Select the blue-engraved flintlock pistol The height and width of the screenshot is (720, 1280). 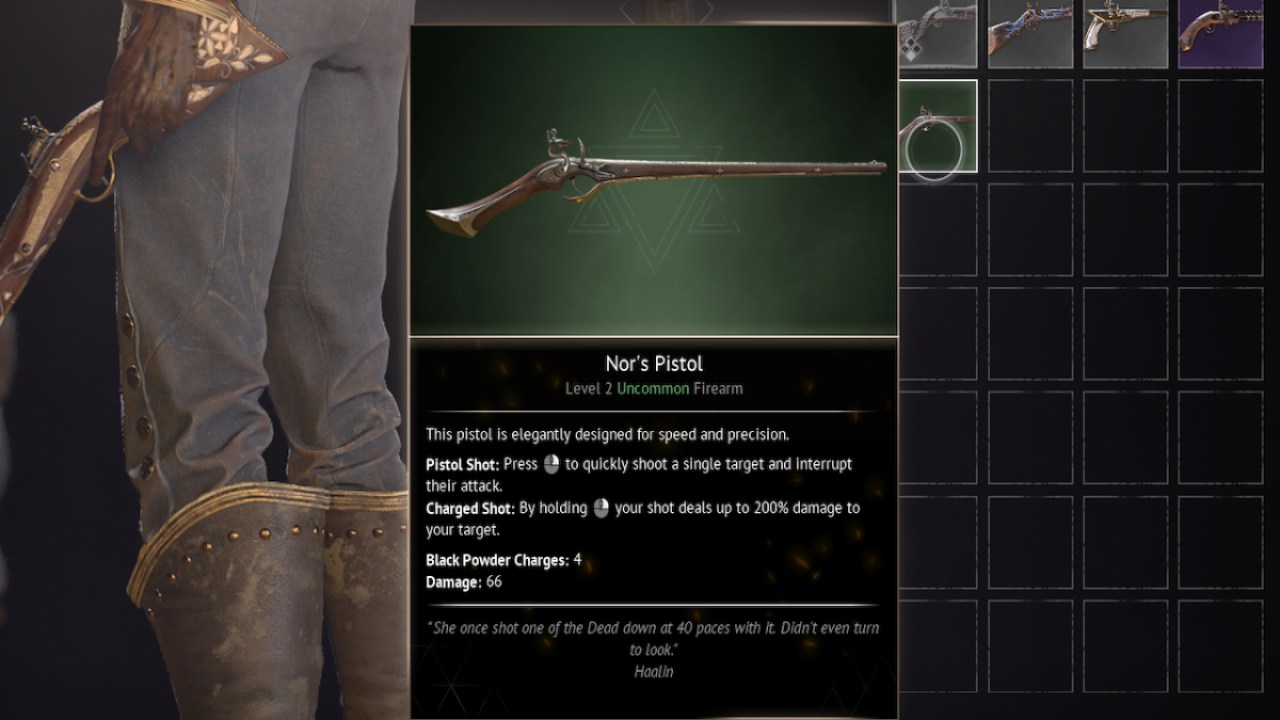[x=1030, y=34]
